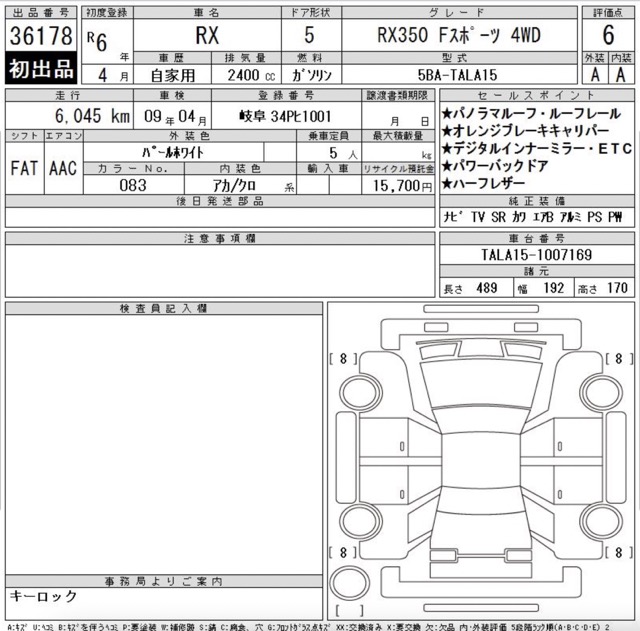640x631 pixels.
Task: Click mileage value 6,045 km
Action: tap(92, 116)
